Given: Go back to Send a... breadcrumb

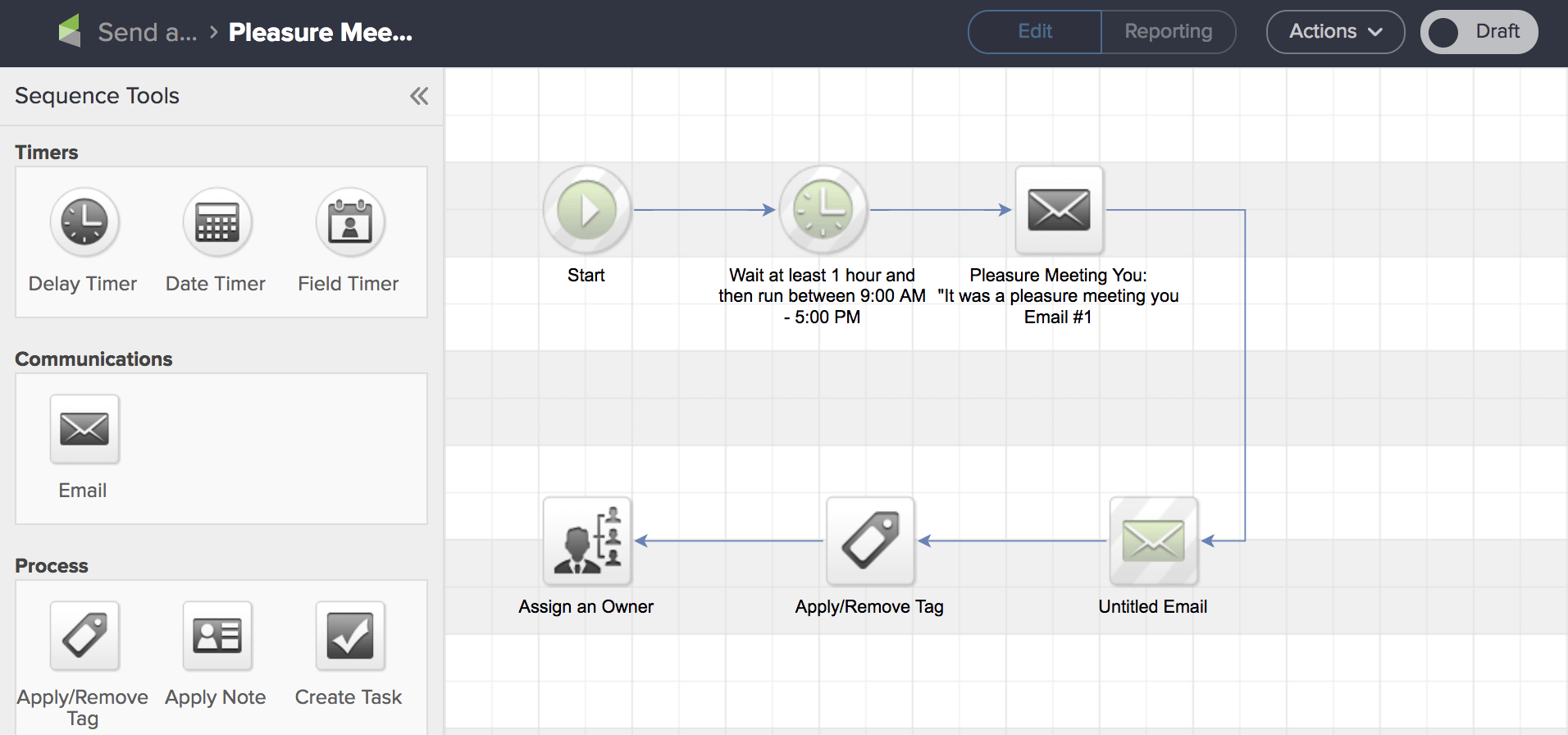Looking at the screenshot, I should (x=148, y=32).
